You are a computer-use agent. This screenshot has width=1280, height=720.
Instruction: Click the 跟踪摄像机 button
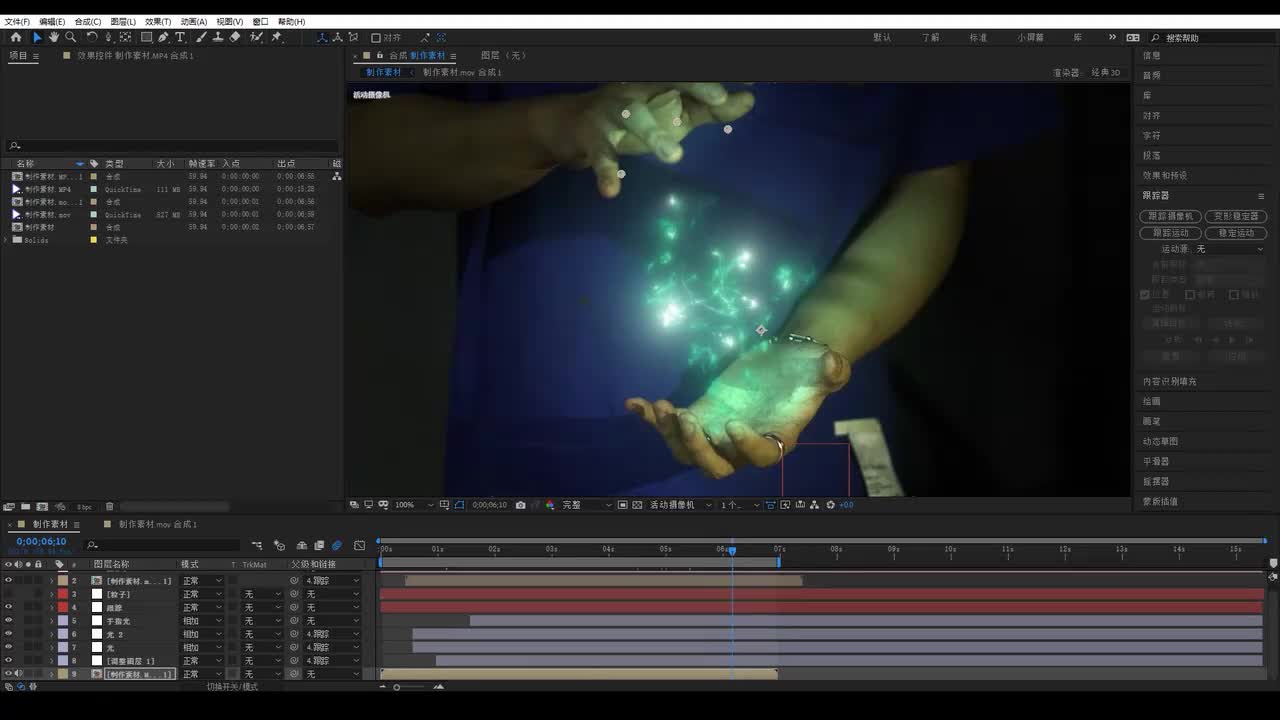coord(1170,216)
